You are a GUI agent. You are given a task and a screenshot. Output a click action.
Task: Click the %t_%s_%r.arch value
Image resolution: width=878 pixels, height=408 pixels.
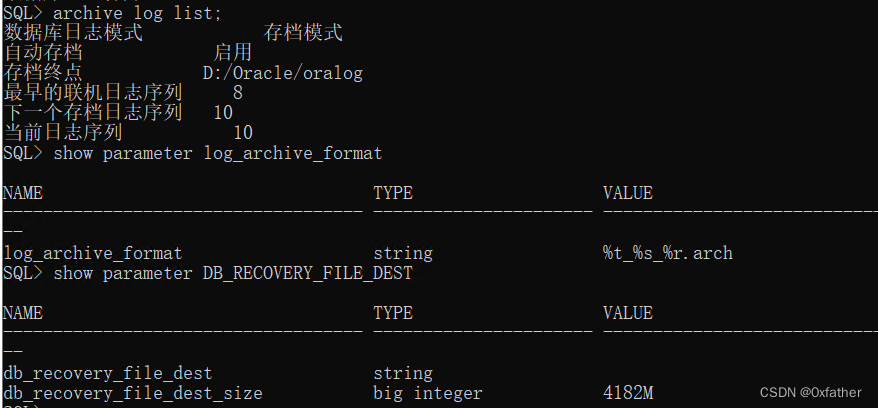(x=668, y=254)
